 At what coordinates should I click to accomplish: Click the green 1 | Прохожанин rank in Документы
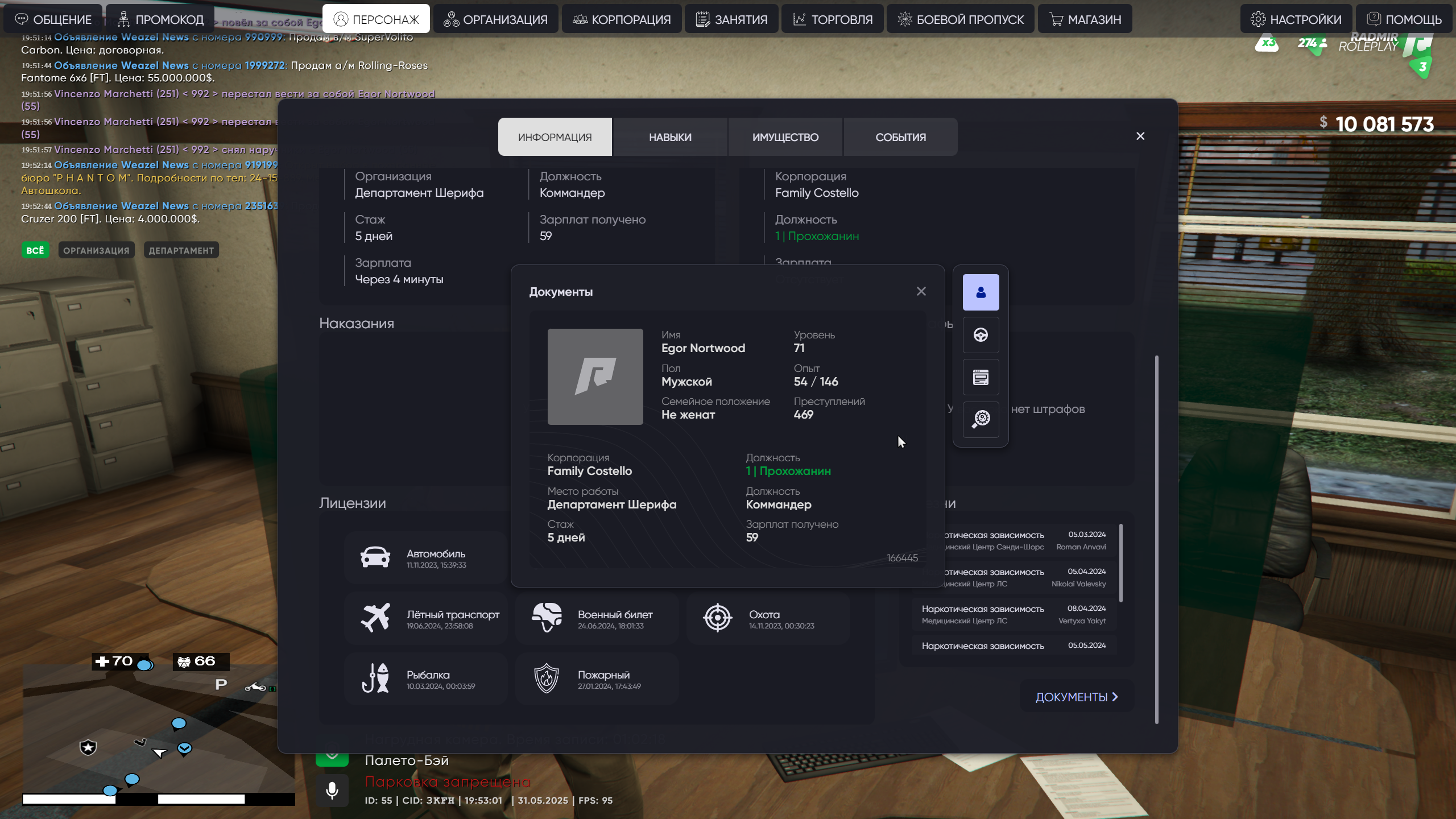(x=788, y=471)
